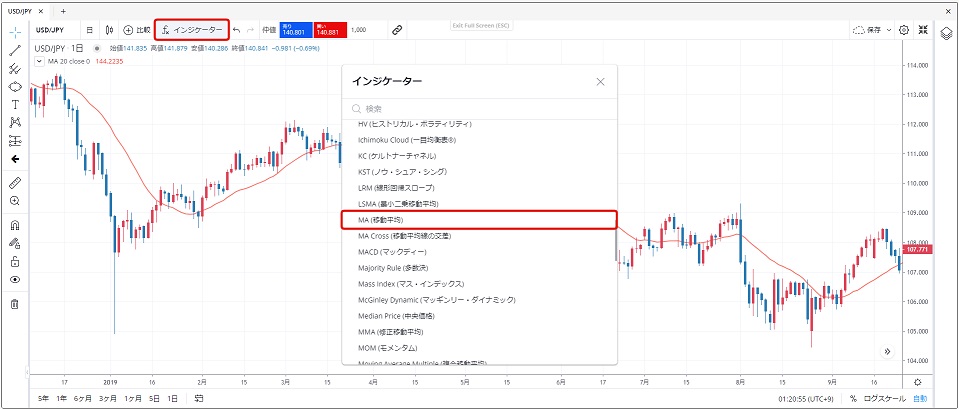Select the crosshair cursor tool

pyautogui.click(x=15, y=31)
